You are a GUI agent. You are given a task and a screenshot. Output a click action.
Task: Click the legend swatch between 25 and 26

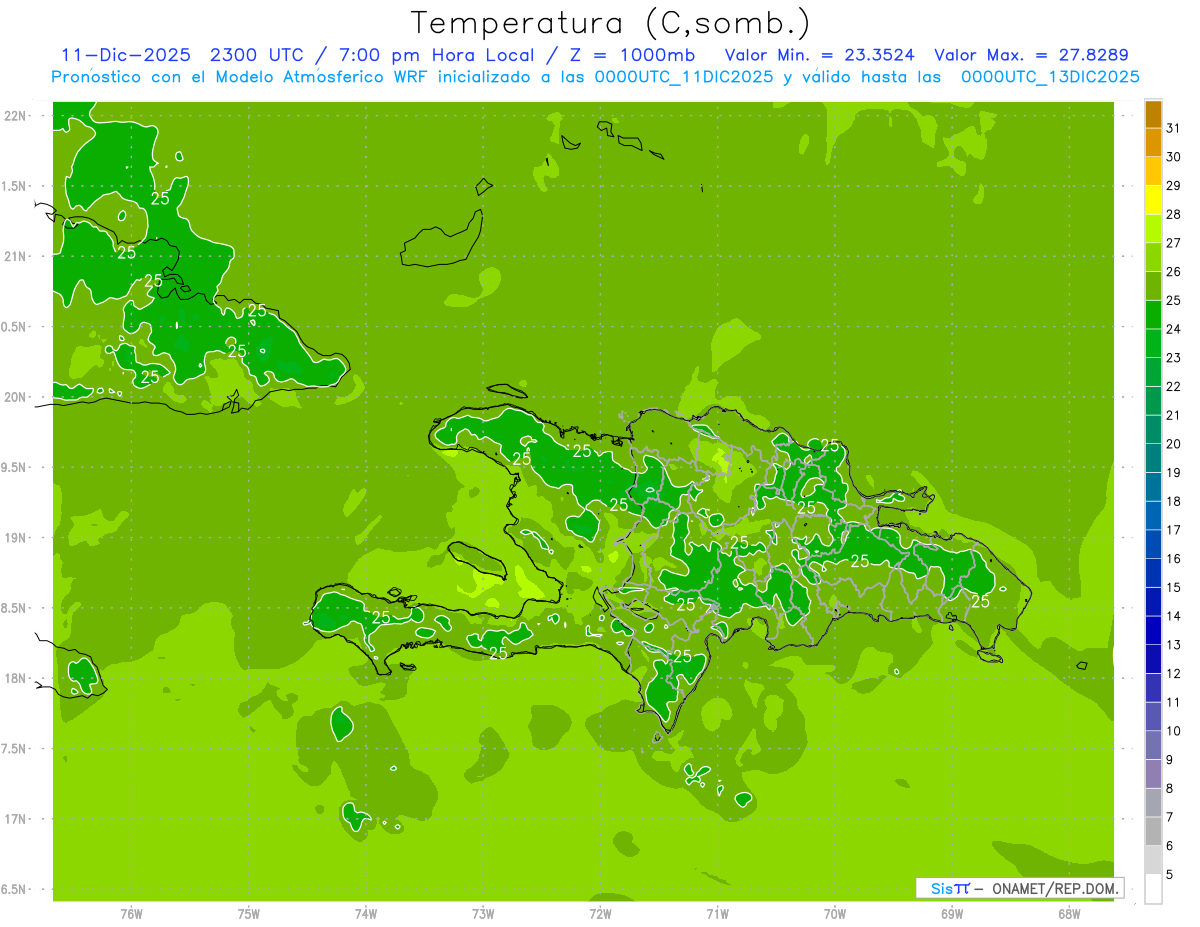tap(1153, 286)
